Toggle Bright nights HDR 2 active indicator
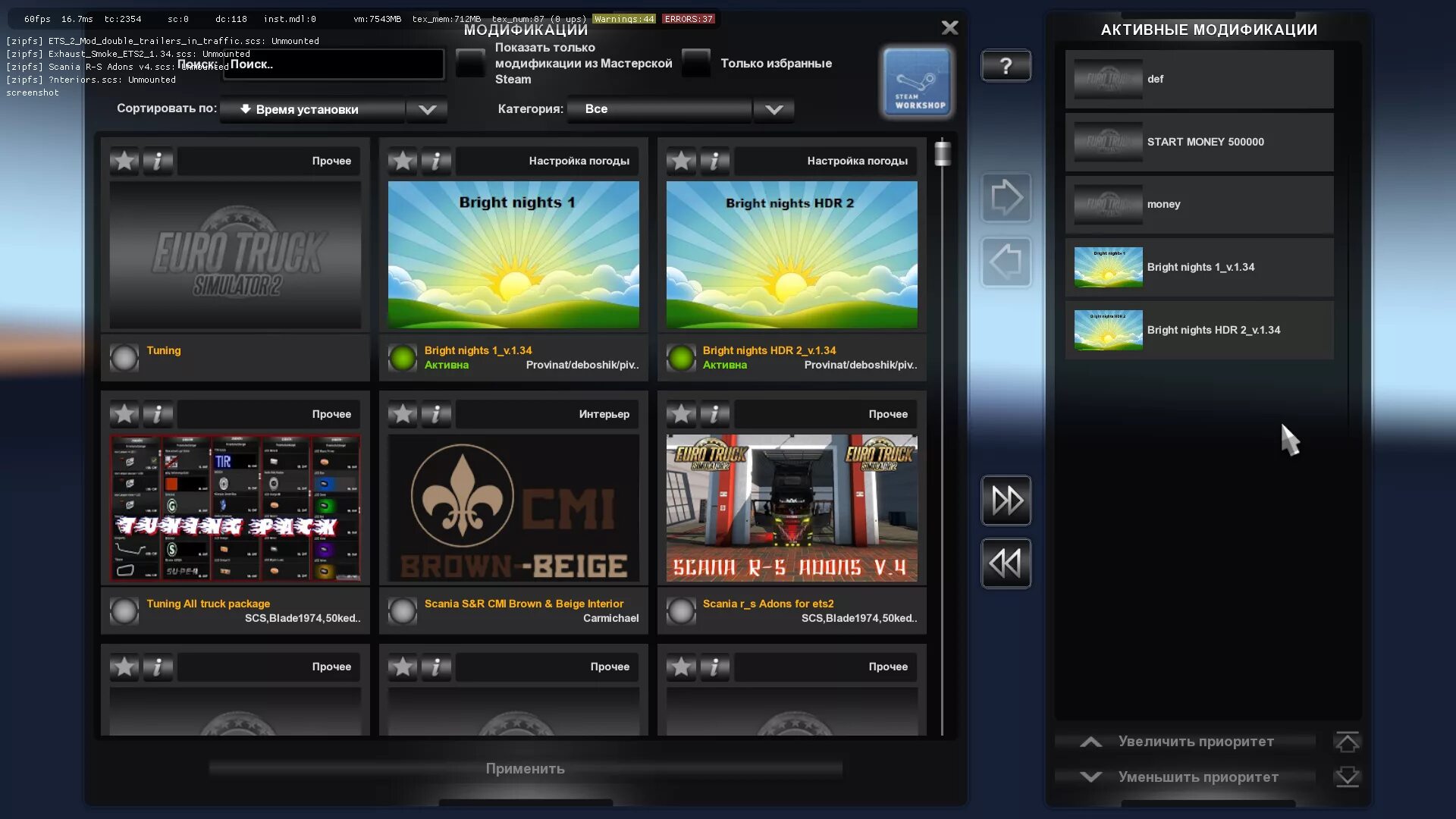Image resolution: width=1456 pixels, height=819 pixels. pos(681,357)
